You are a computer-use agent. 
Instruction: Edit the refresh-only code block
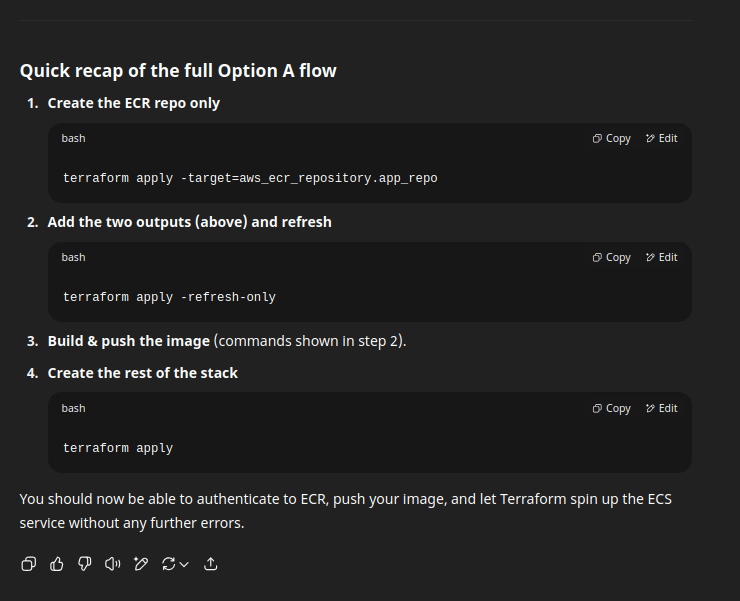coord(662,257)
